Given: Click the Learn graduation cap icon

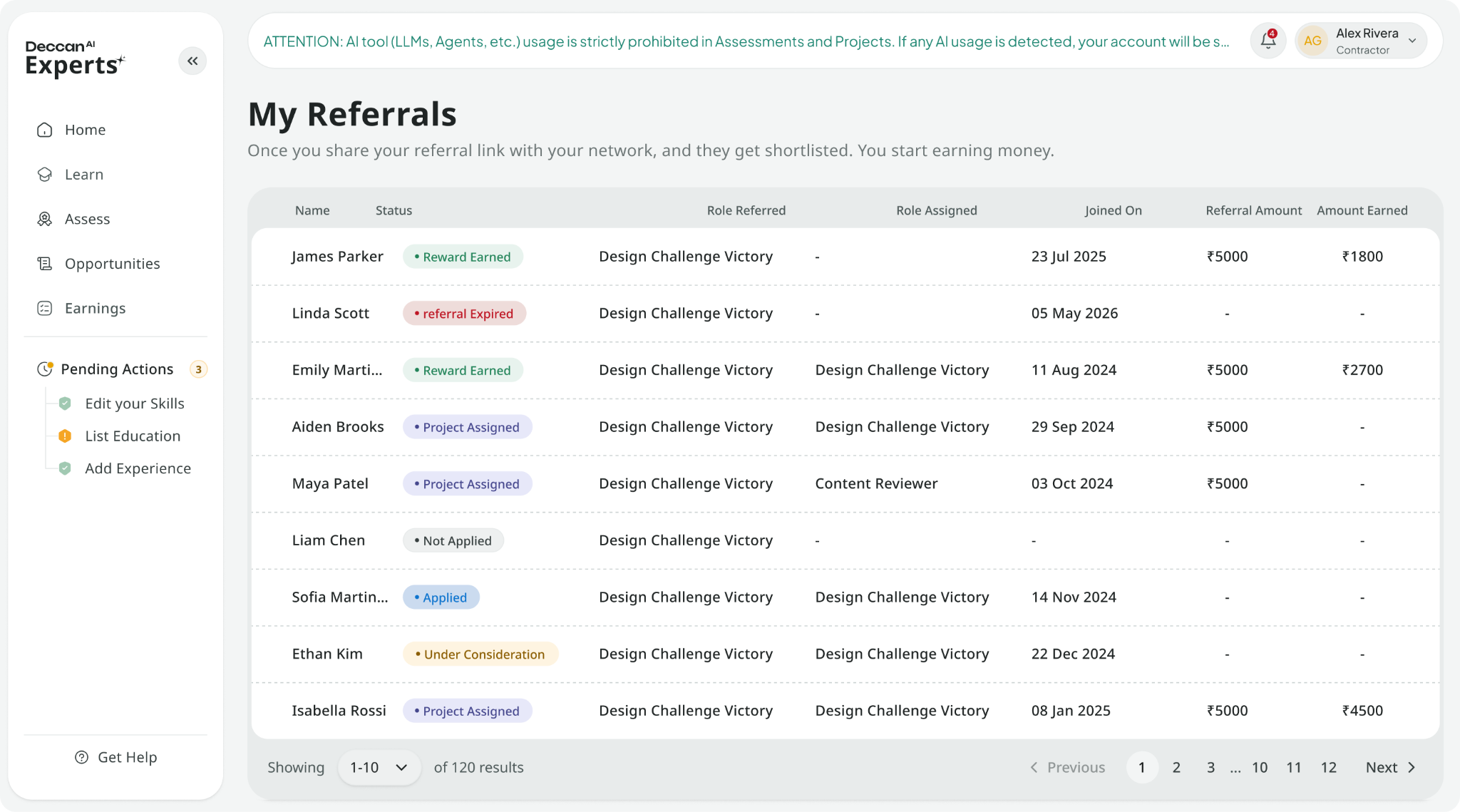Looking at the screenshot, I should pyautogui.click(x=45, y=175).
